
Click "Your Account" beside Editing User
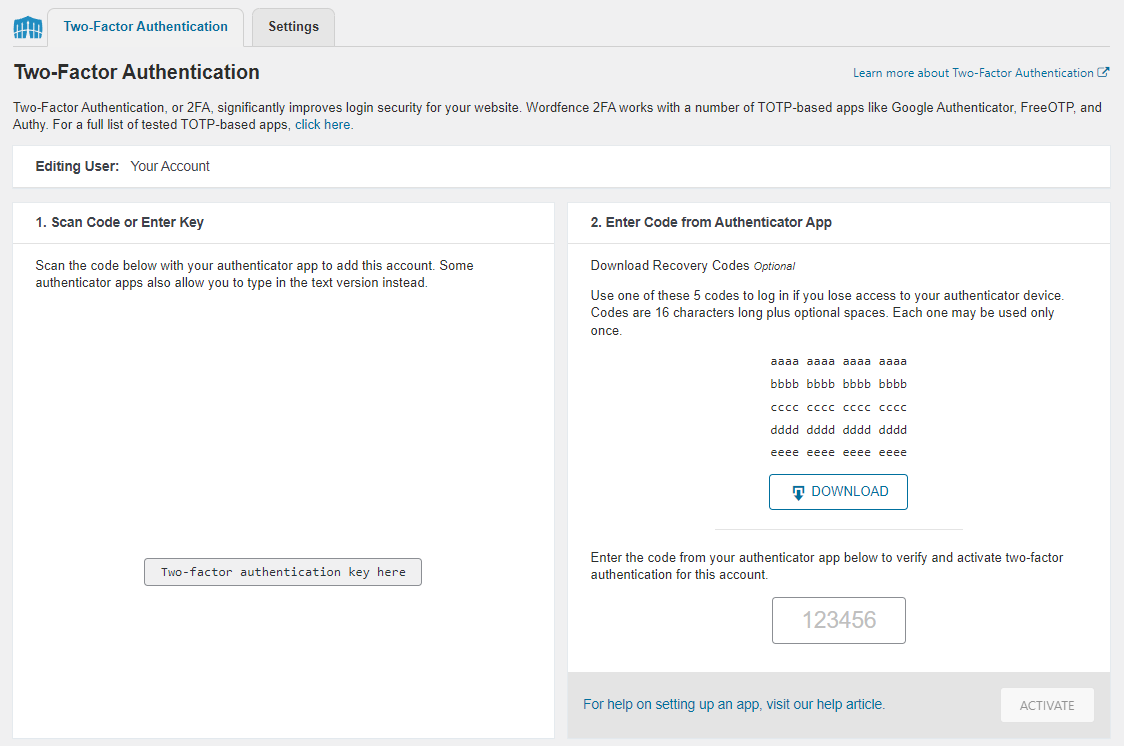tap(170, 166)
